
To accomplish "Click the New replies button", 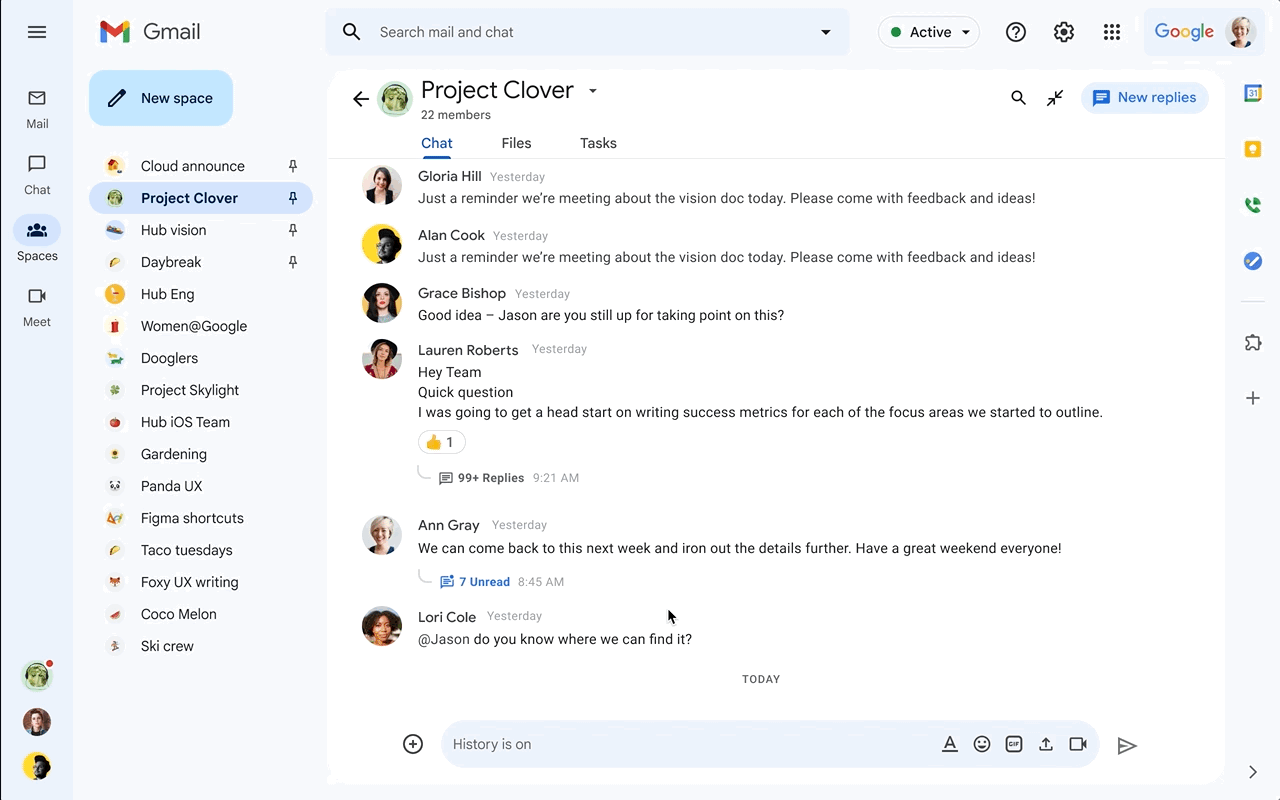I will tap(1144, 97).
